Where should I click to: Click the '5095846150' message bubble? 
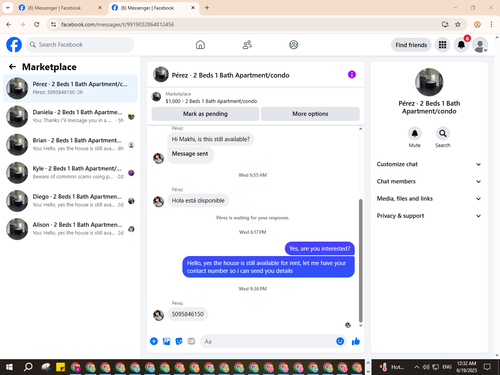coord(188,314)
